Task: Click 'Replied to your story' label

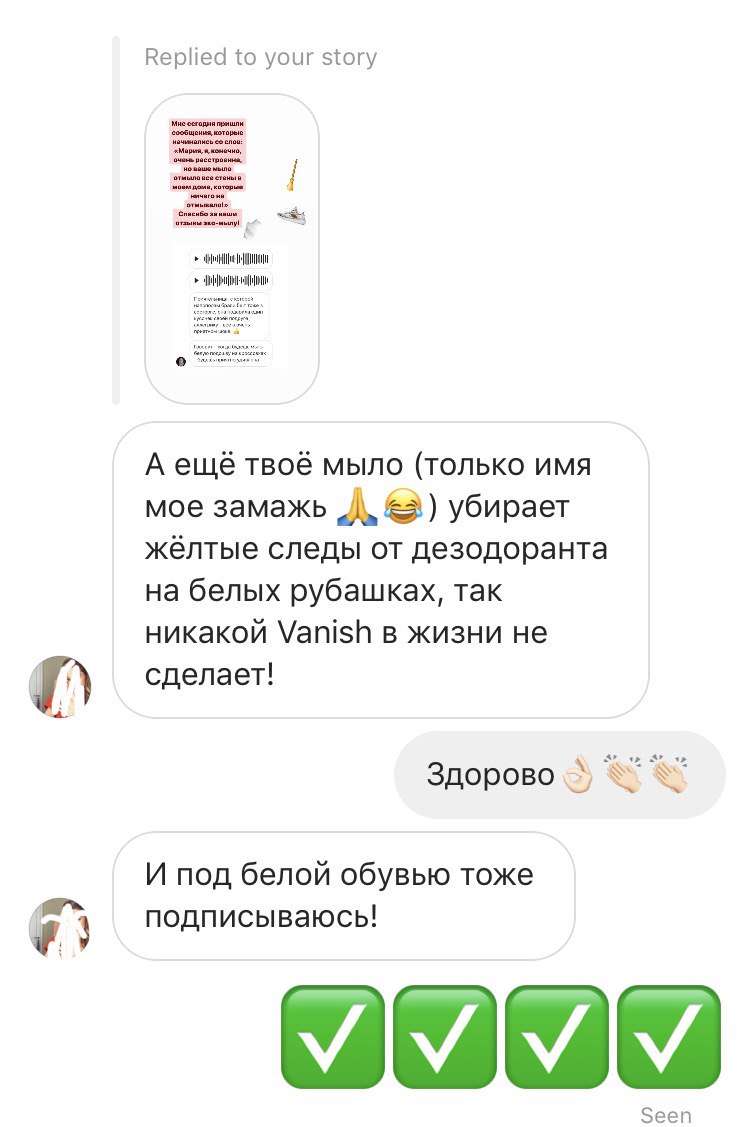Action: (x=261, y=57)
